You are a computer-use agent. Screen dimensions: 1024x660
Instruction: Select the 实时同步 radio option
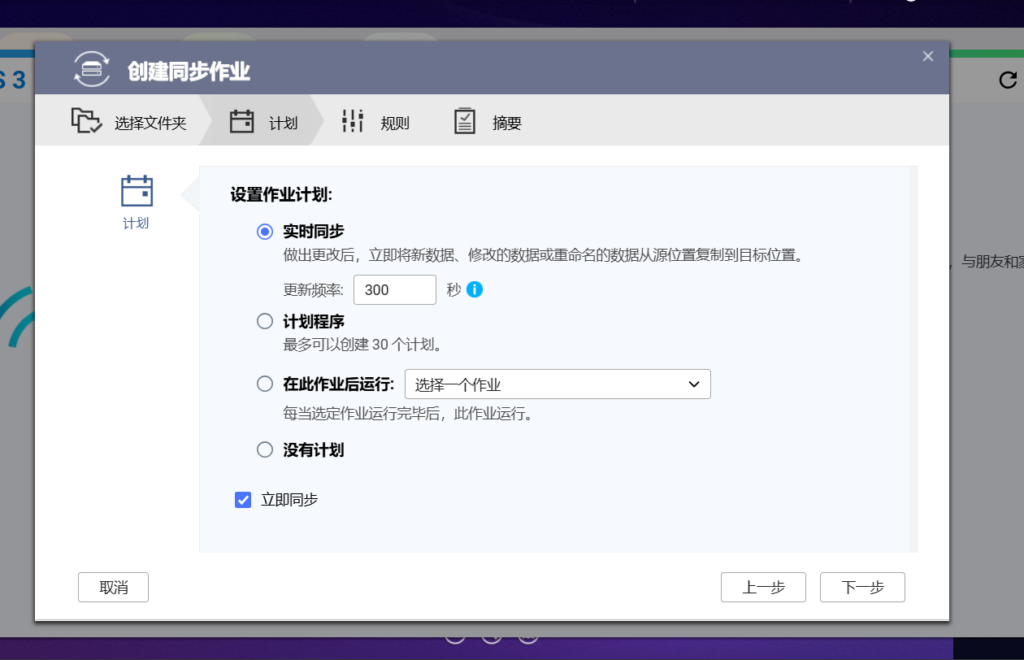(264, 231)
